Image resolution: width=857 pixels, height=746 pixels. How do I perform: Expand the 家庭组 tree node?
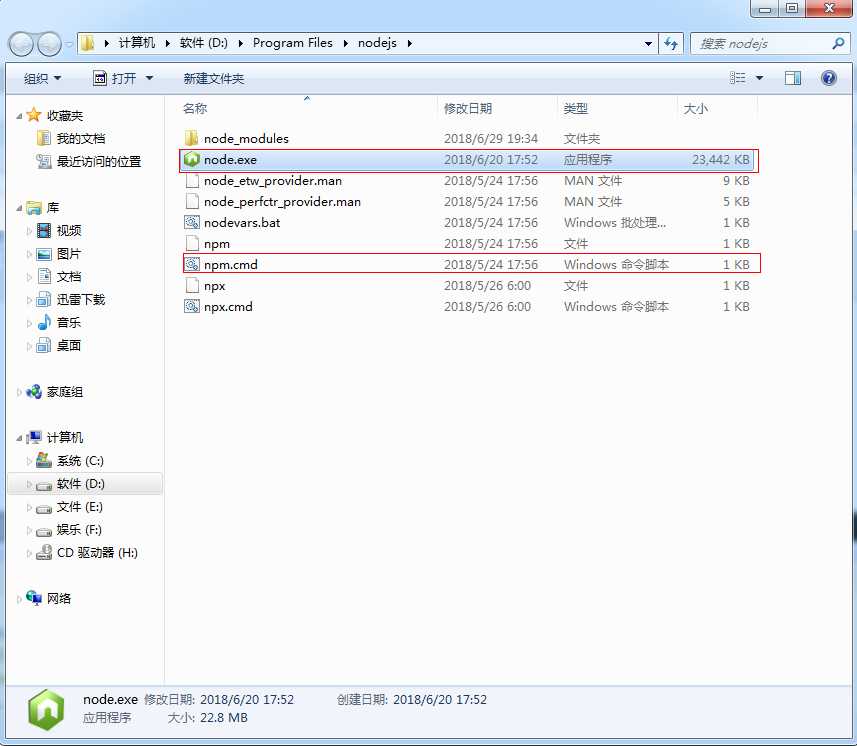click(x=19, y=392)
